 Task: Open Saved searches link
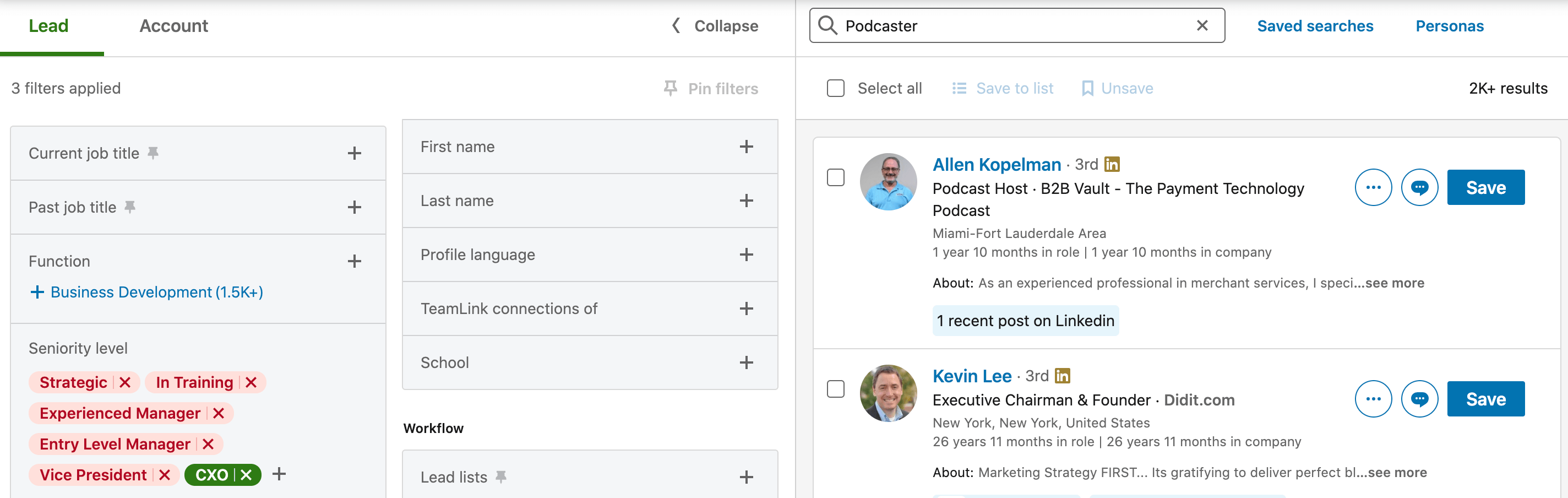click(x=1315, y=26)
